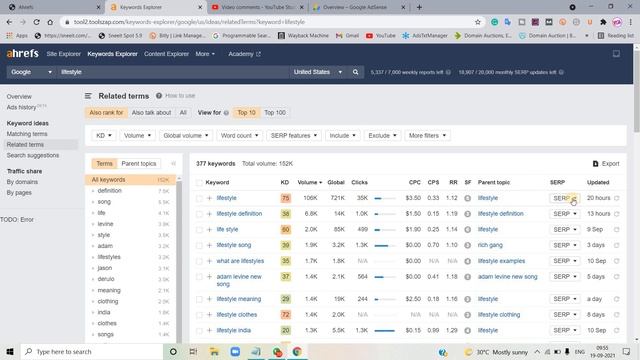The image size is (640, 360).
Task: Check the lifestyle song row checkbox
Action: coord(199,245)
